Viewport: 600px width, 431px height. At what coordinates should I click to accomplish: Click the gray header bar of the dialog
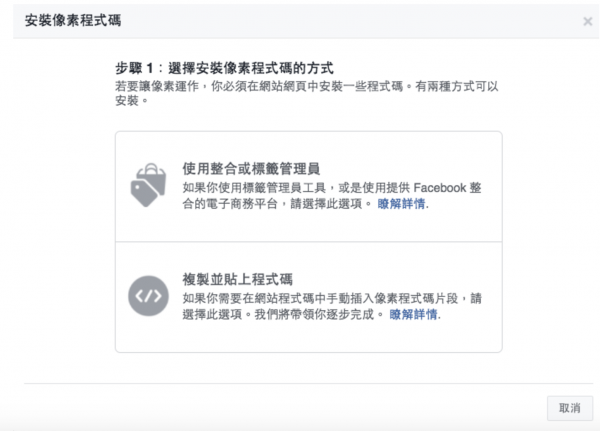(x=306, y=21)
